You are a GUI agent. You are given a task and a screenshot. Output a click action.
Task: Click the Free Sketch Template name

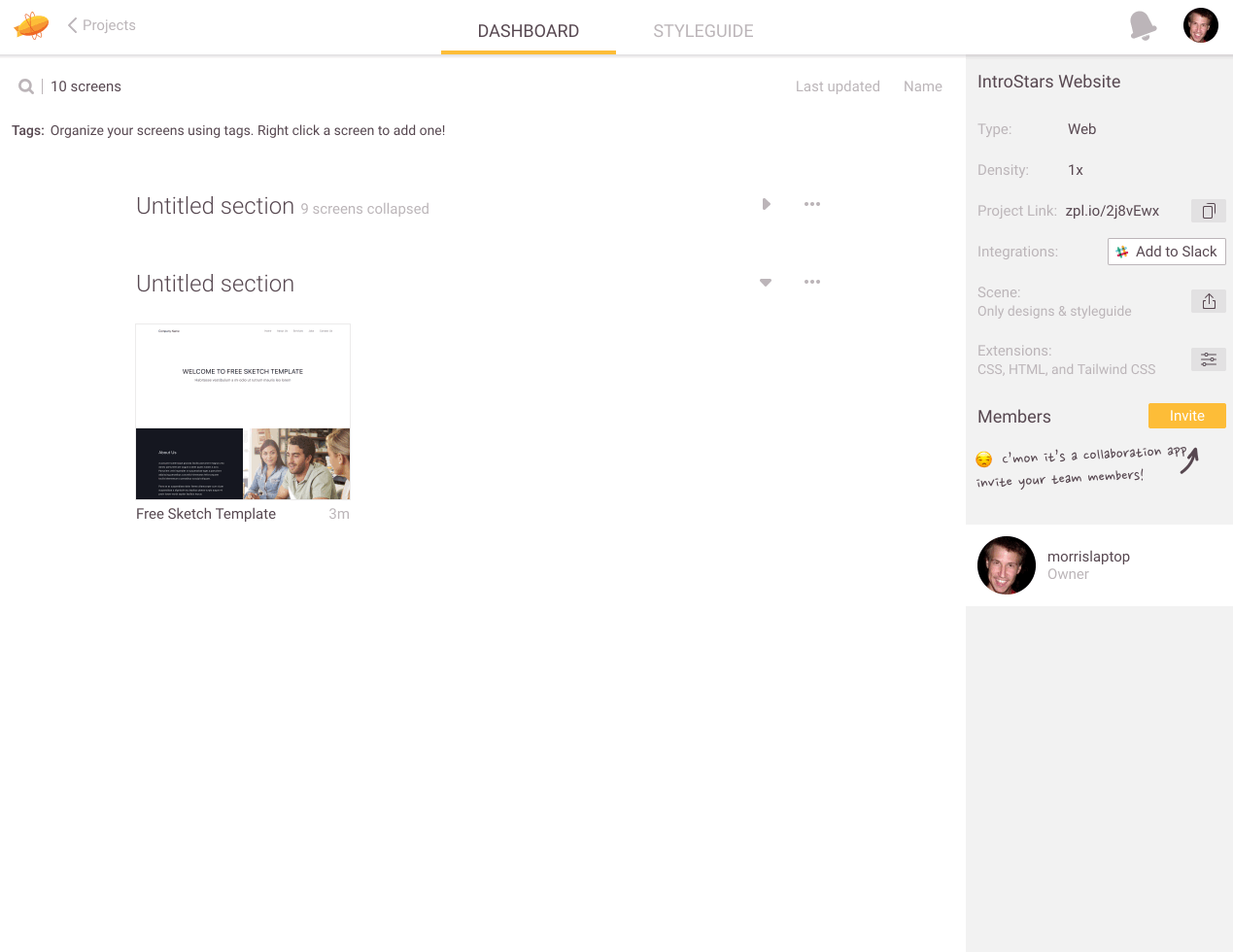pyautogui.click(x=206, y=514)
